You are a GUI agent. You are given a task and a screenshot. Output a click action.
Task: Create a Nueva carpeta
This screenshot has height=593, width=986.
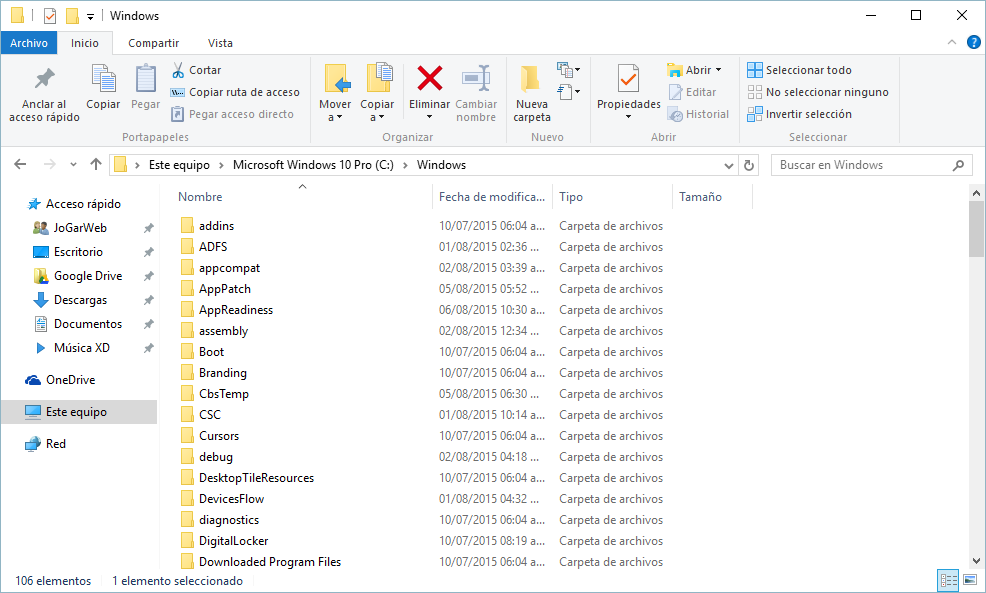click(532, 93)
